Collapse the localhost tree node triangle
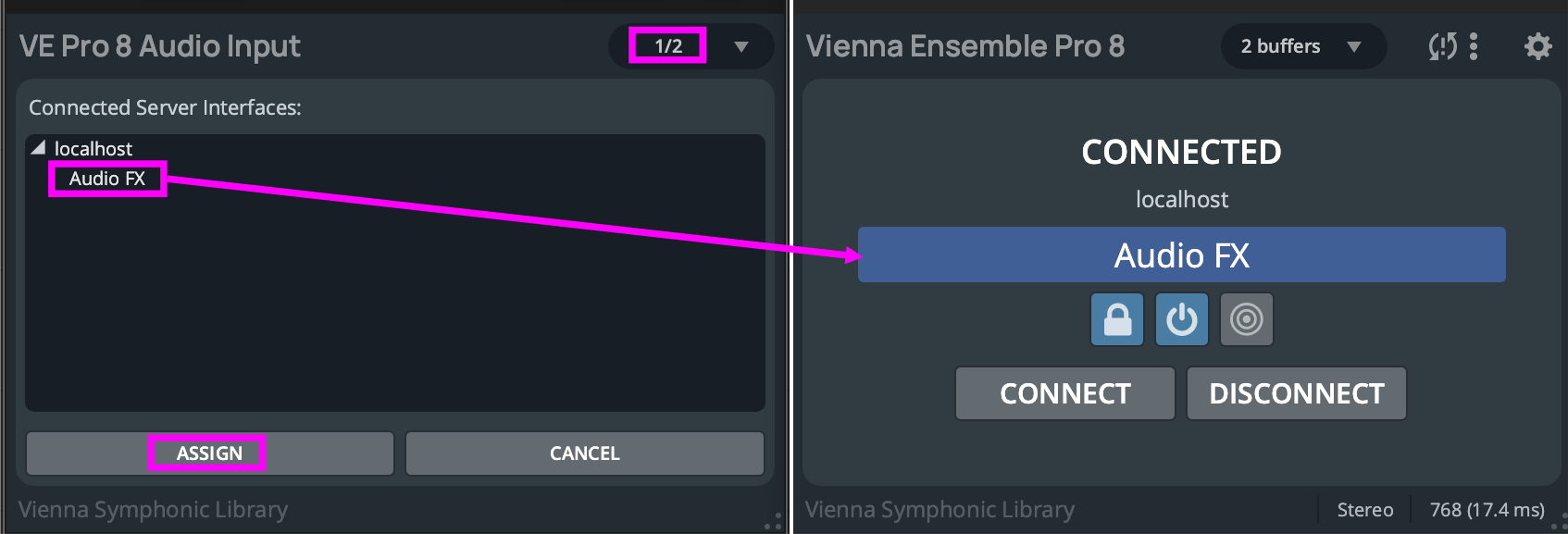The width and height of the screenshot is (1568, 534). point(38,148)
